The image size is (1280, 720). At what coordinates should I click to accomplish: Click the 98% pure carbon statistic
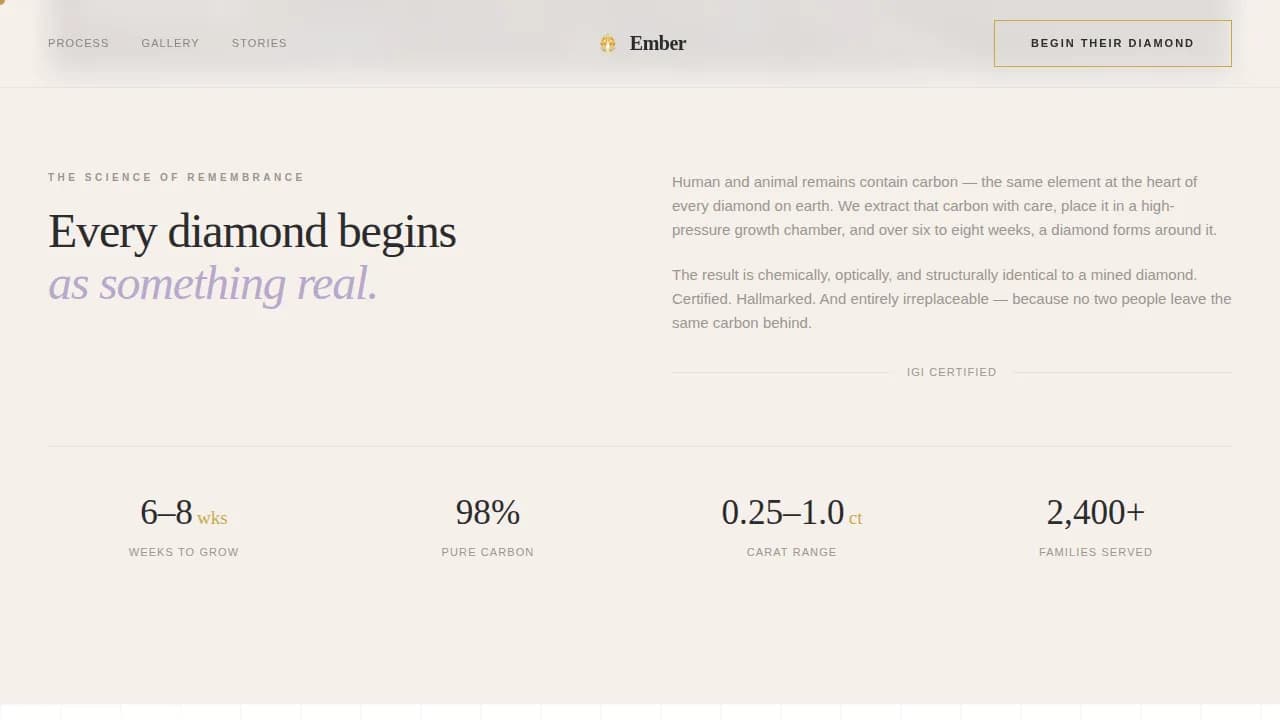coord(488,513)
